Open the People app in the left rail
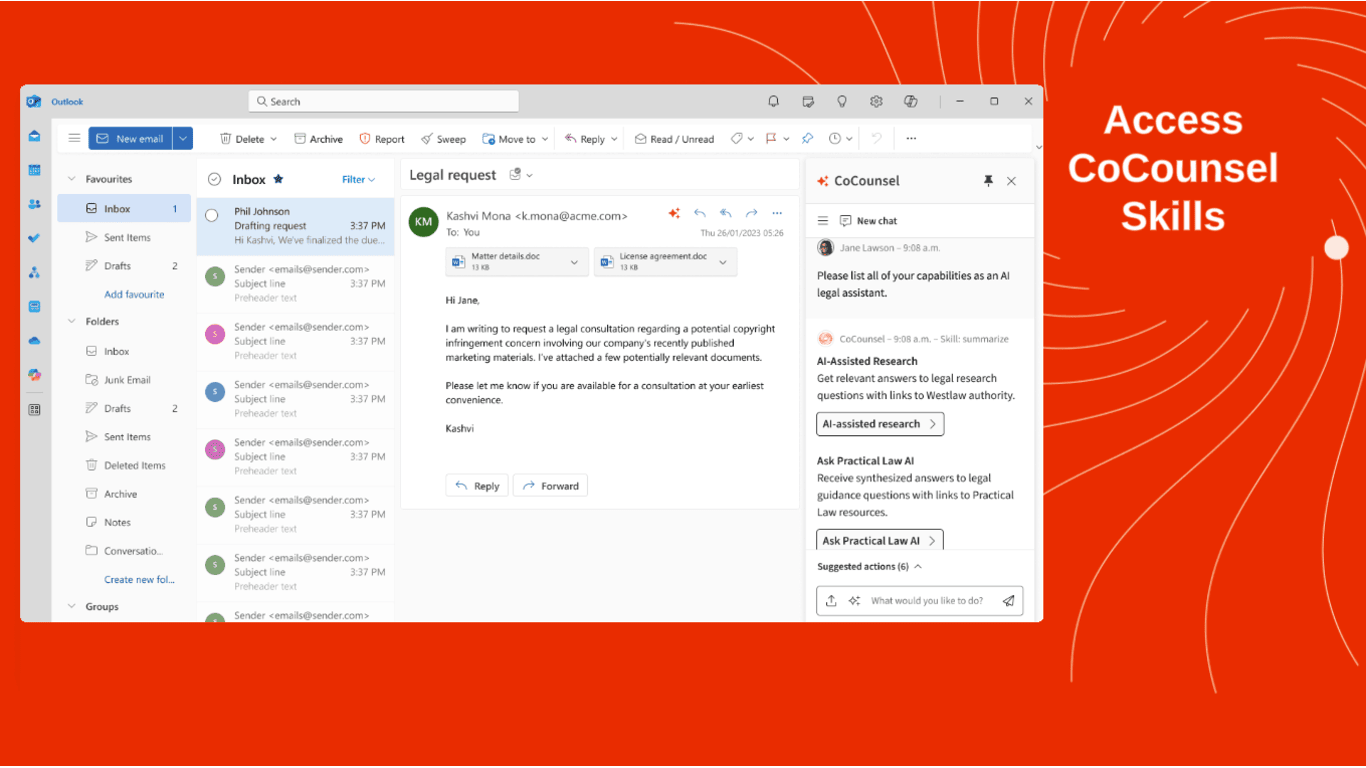Screen dimensions: 1366x768 34,204
